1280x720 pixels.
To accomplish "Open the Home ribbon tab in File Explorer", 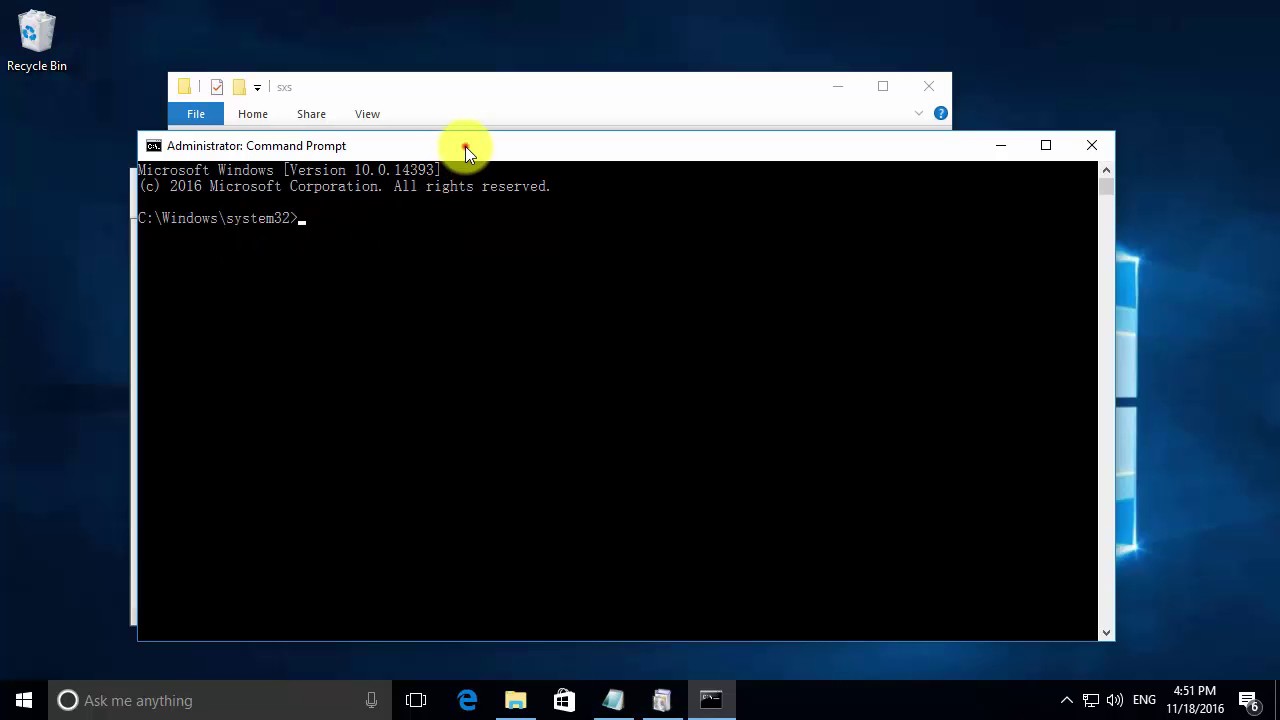I will (253, 114).
